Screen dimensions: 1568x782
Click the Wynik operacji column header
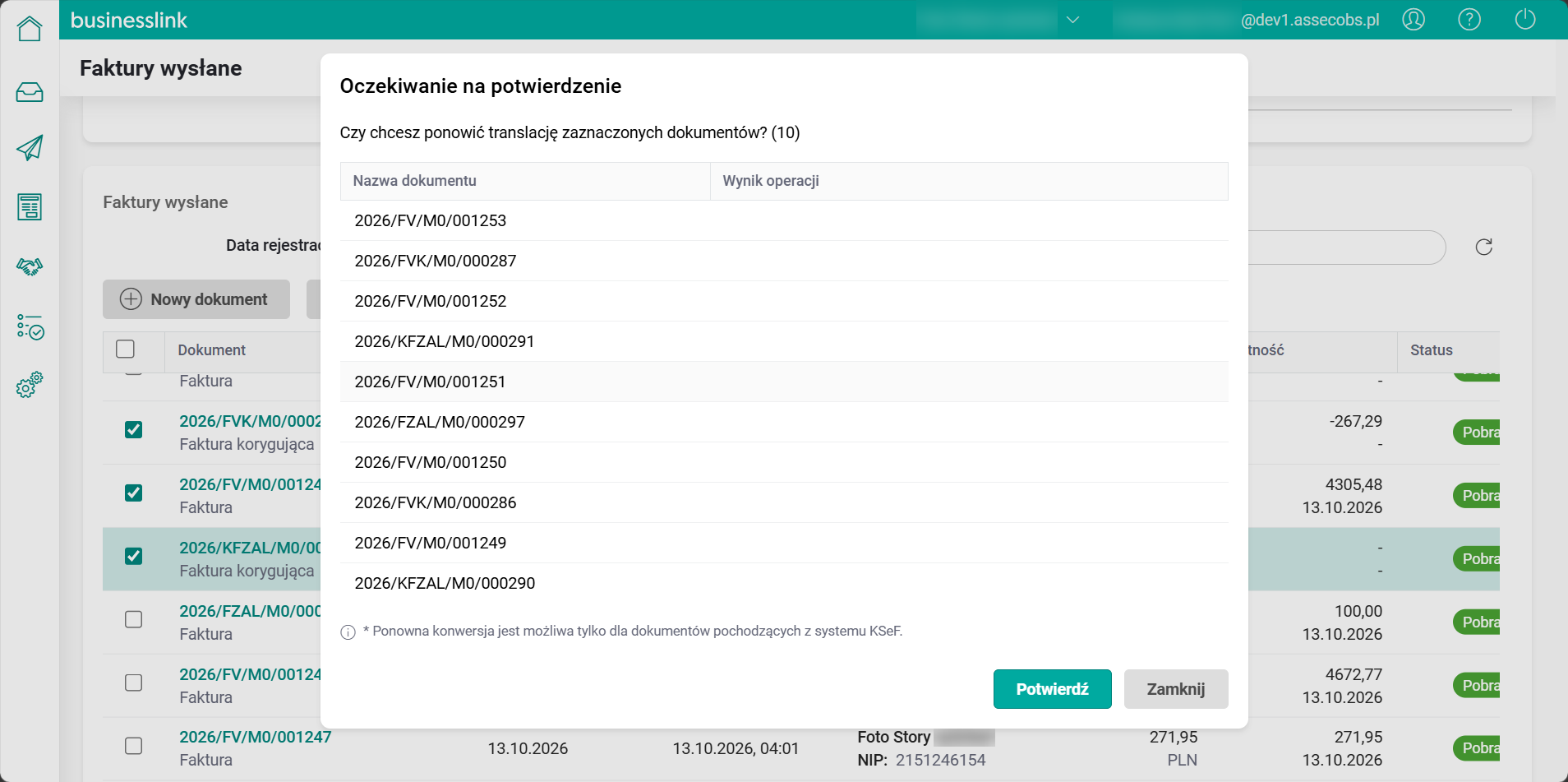tap(969, 181)
